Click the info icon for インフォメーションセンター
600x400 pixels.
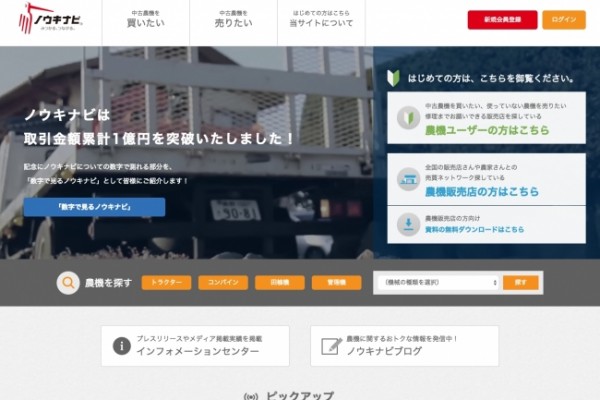point(122,346)
